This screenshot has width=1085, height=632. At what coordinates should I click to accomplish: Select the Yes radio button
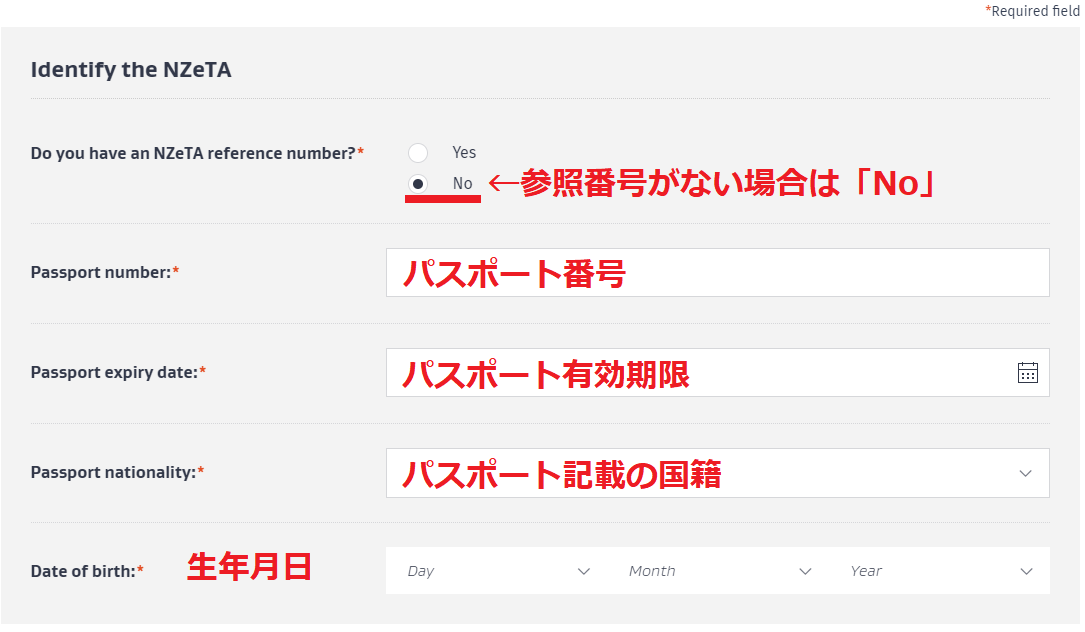coord(418,153)
